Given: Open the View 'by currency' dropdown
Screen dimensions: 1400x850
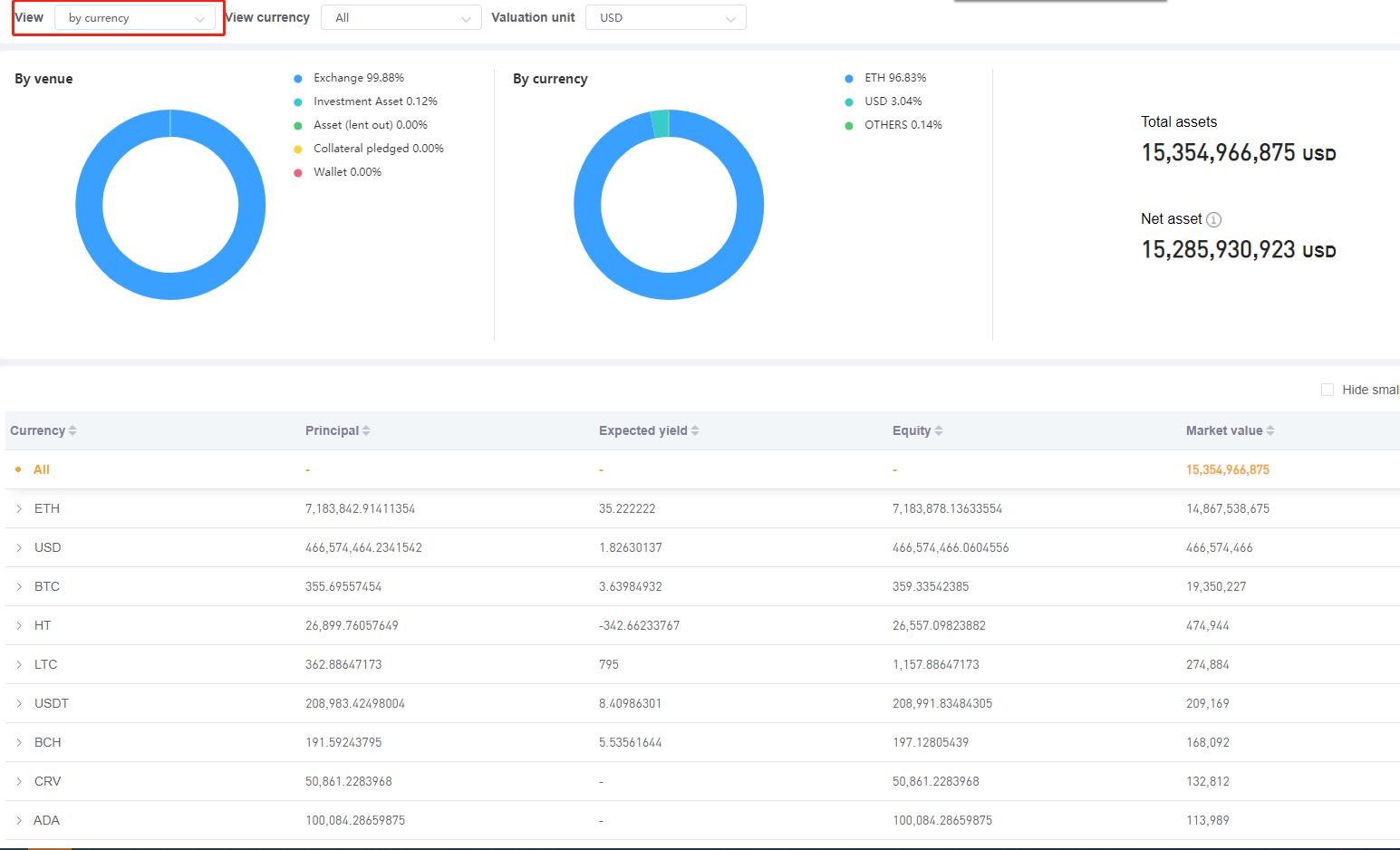Looking at the screenshot, I should click(135, 18).
